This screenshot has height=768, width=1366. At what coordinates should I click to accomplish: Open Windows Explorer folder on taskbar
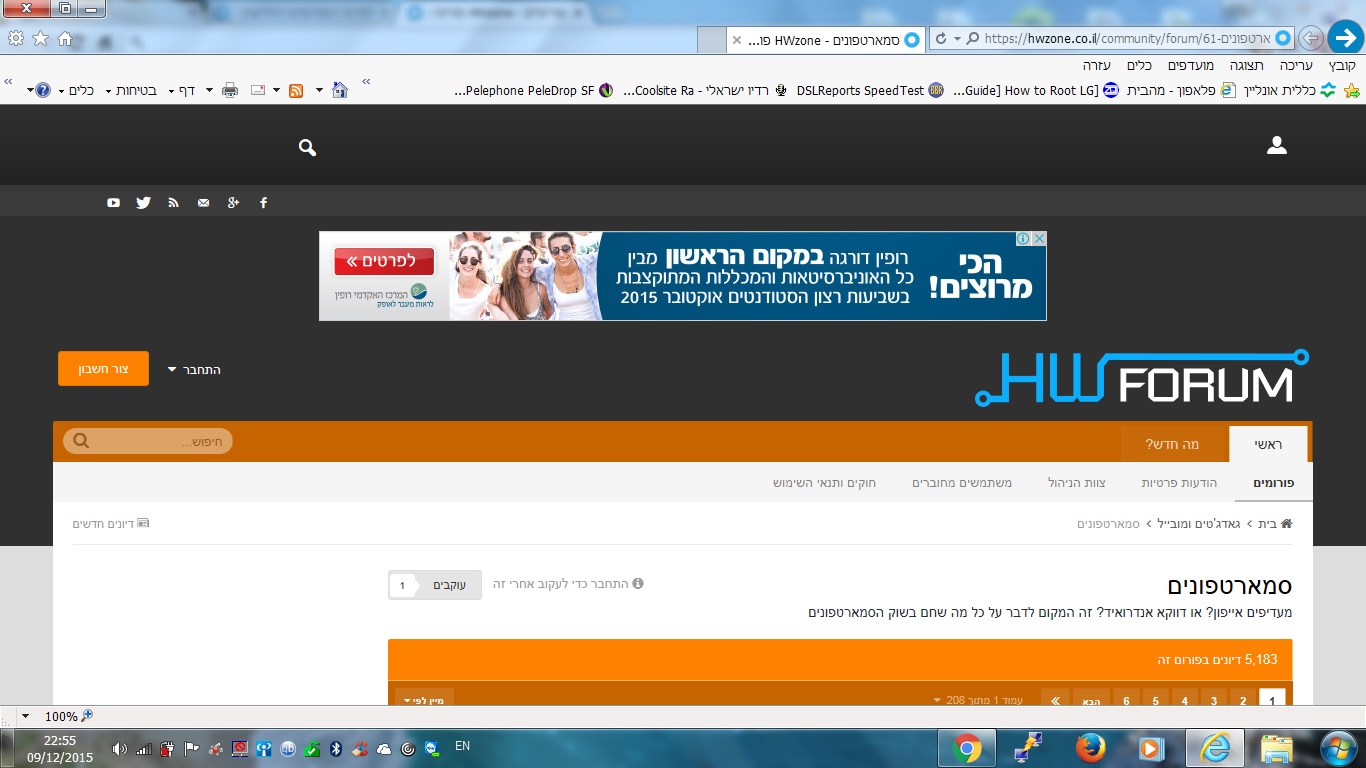(1276, 748)
